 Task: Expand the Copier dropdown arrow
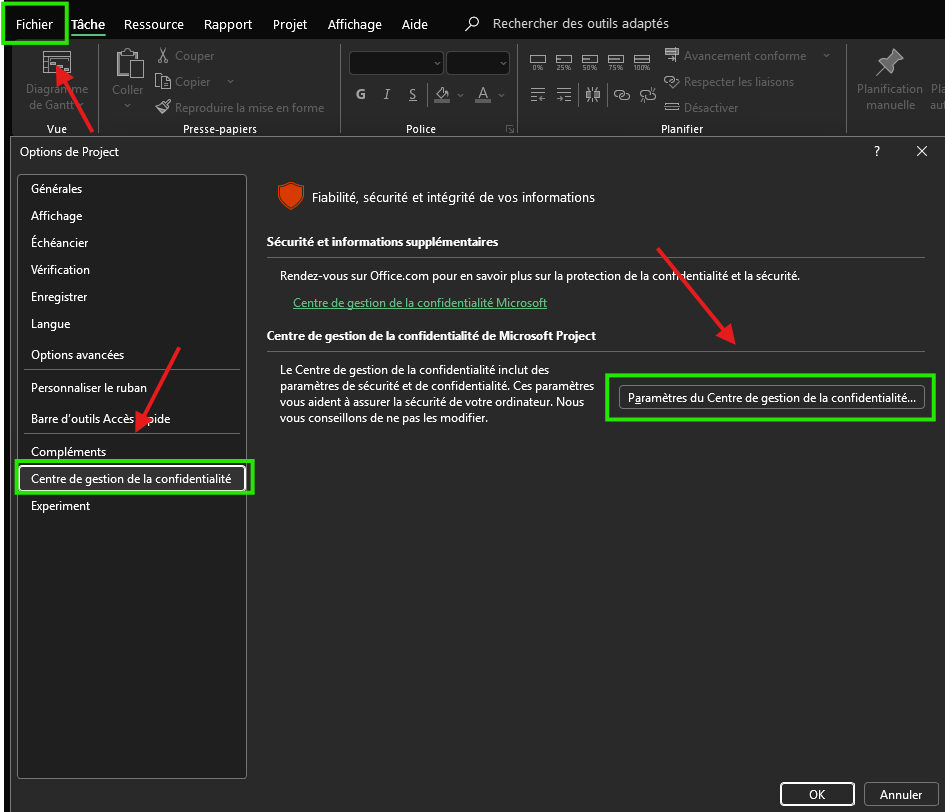click(230, 81)
